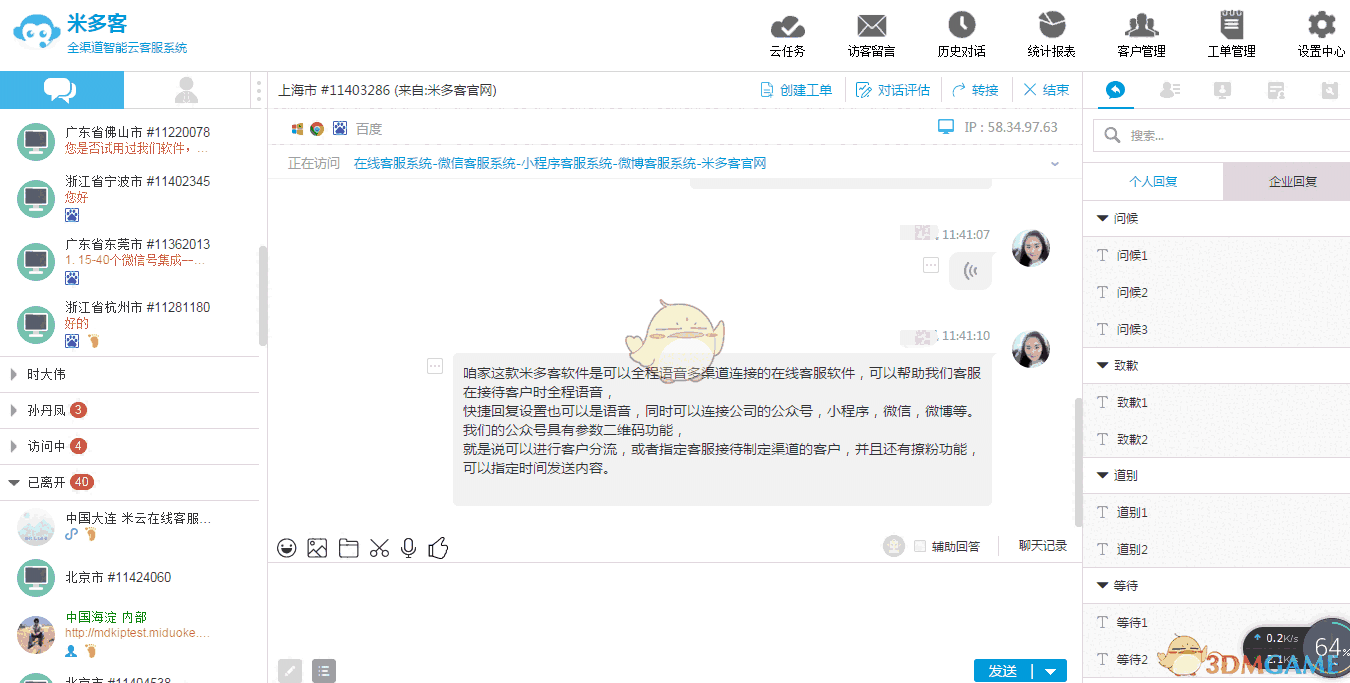Select the contacts icon in the left sidebar
This screenshot has width=1350, height=683.
point(186,90)
